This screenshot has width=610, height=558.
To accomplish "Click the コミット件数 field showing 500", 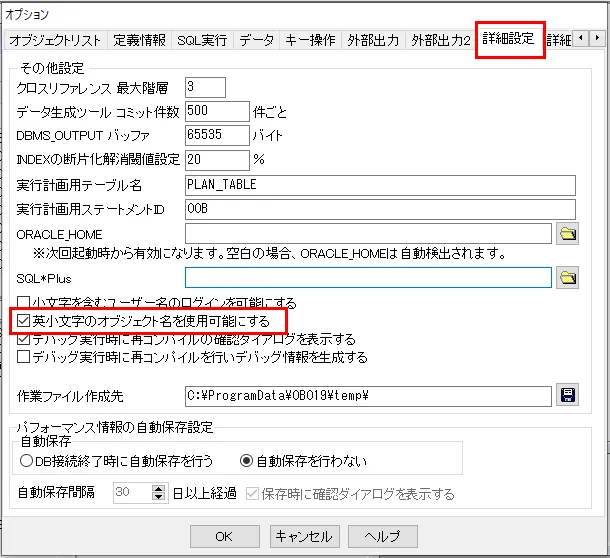I will (x=217, y=111).
